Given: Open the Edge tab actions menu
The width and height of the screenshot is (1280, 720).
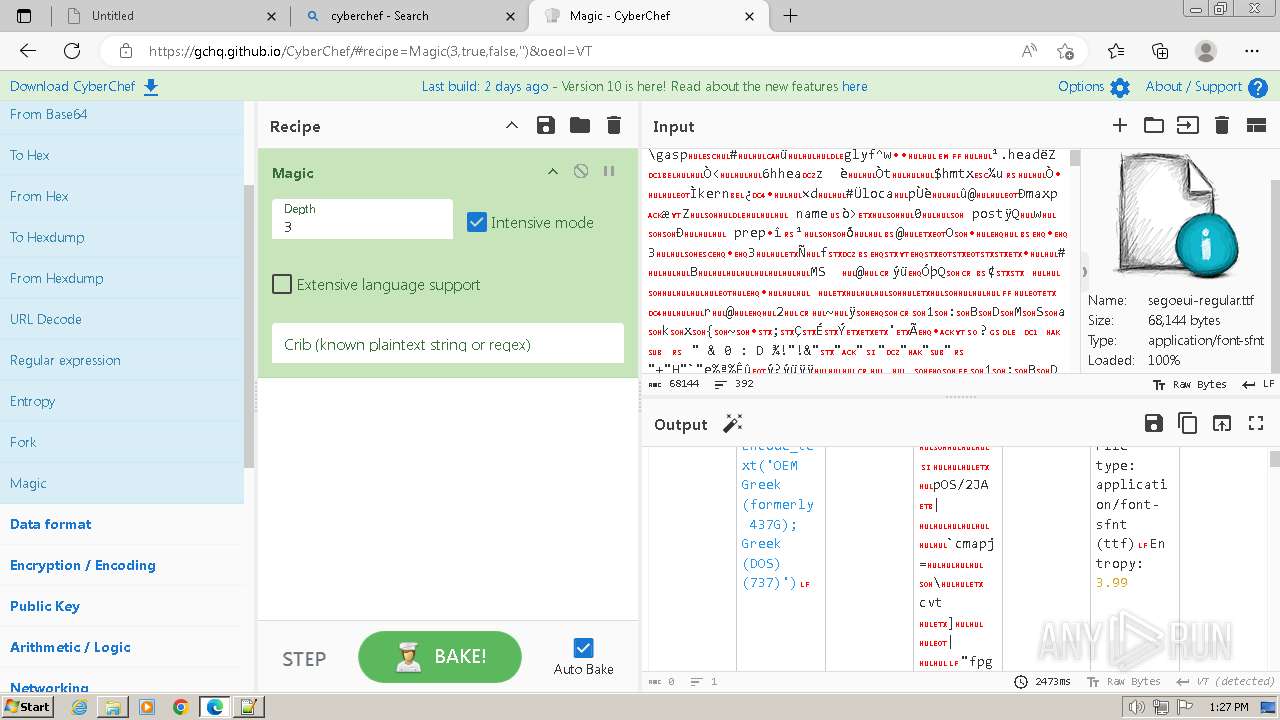Looking at the screenshot, I should point(24,16).
